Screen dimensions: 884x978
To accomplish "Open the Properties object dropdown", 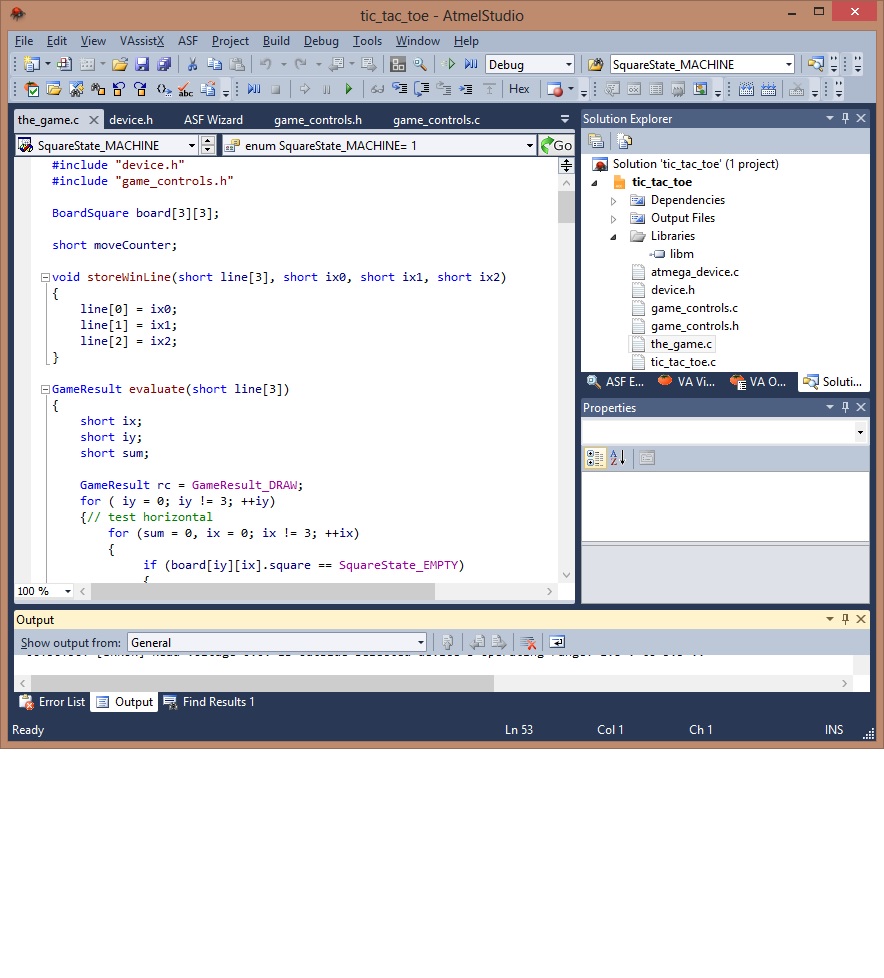I will click(860, 432).
